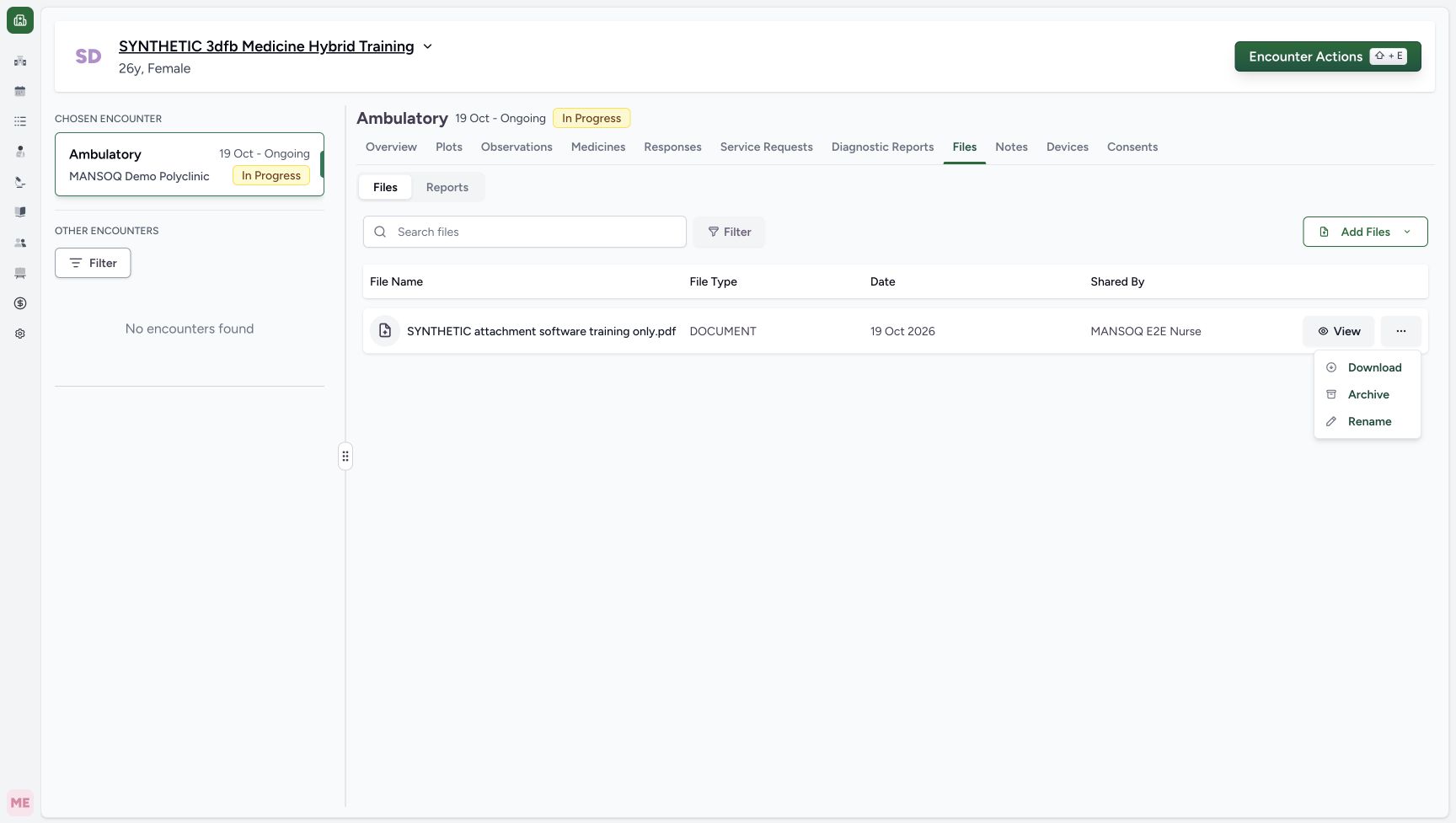Switch to the Overview tab
1456x823 pixels.
(391, 147)
